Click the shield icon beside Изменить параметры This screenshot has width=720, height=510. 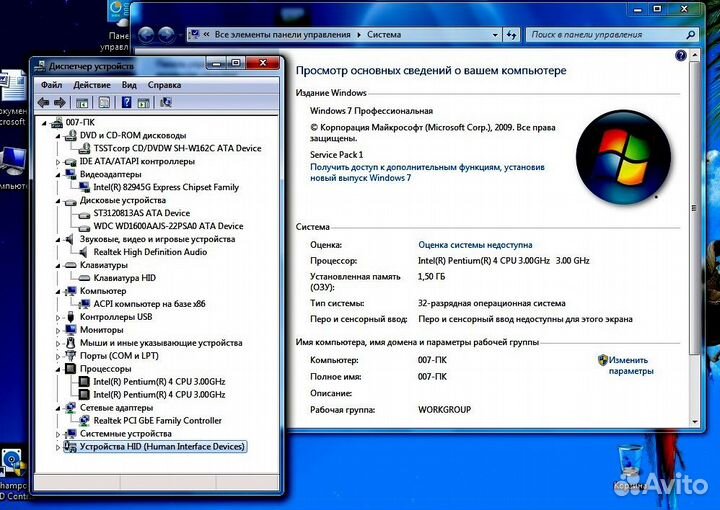pos(602,360)
